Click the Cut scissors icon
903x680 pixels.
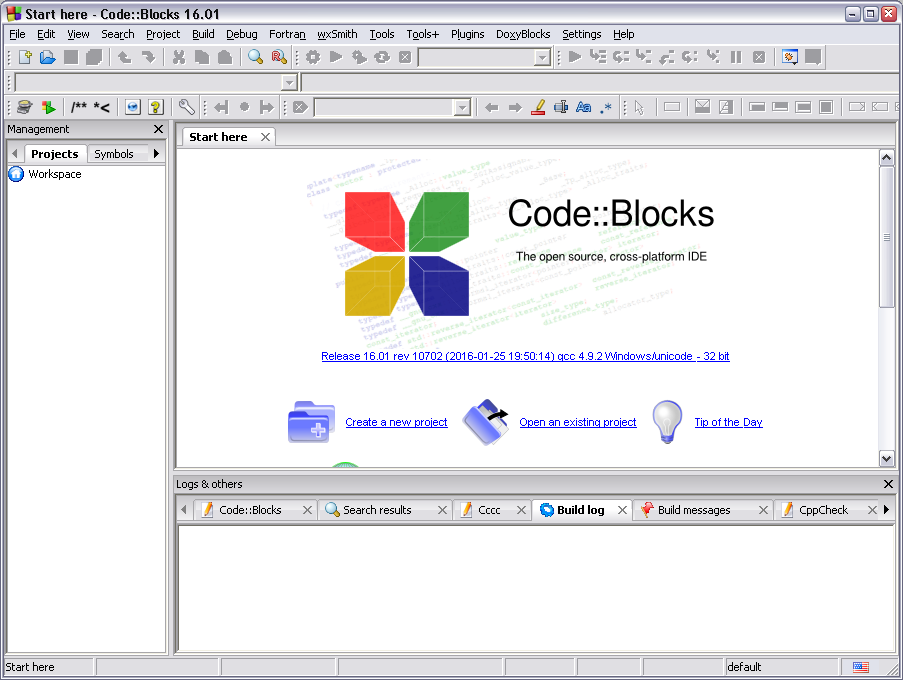[x=179, y=57]
